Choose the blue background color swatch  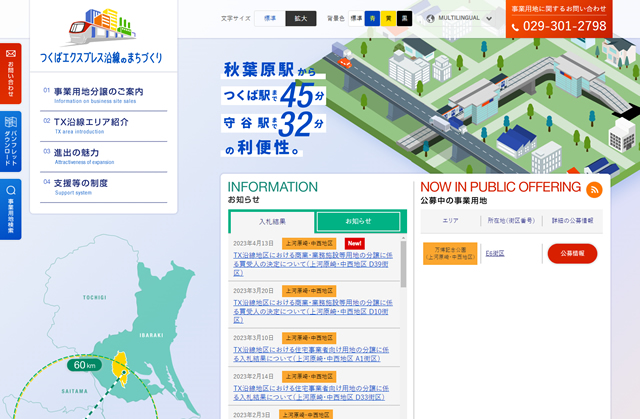[x=372, y=18]
